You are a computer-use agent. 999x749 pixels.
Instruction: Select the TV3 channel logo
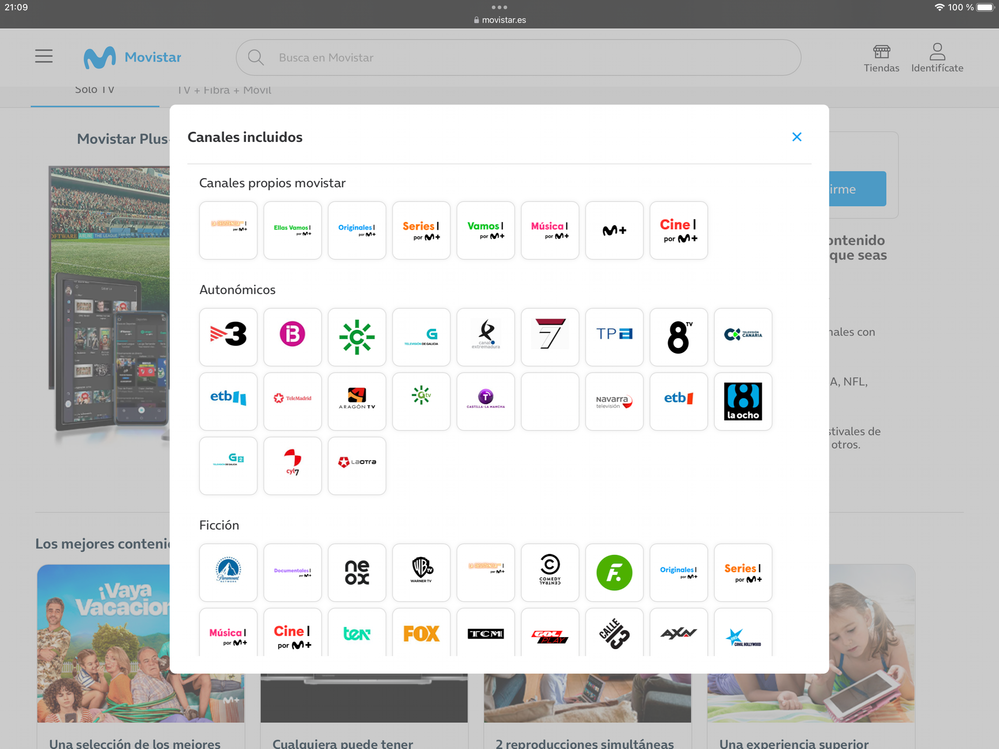tap(228, 337)
